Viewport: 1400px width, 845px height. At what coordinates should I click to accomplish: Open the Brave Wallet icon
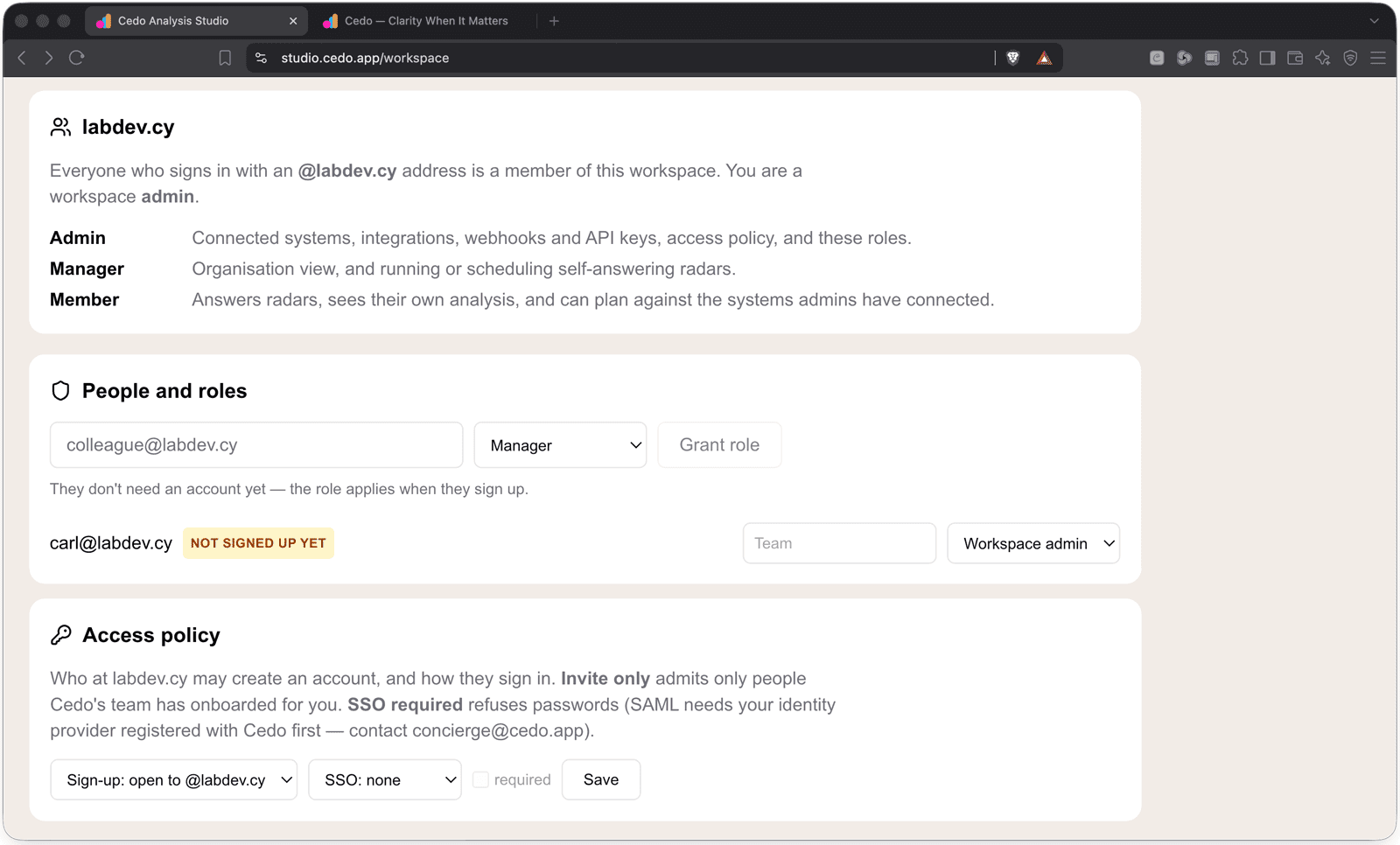click(x=1295, y=58)
